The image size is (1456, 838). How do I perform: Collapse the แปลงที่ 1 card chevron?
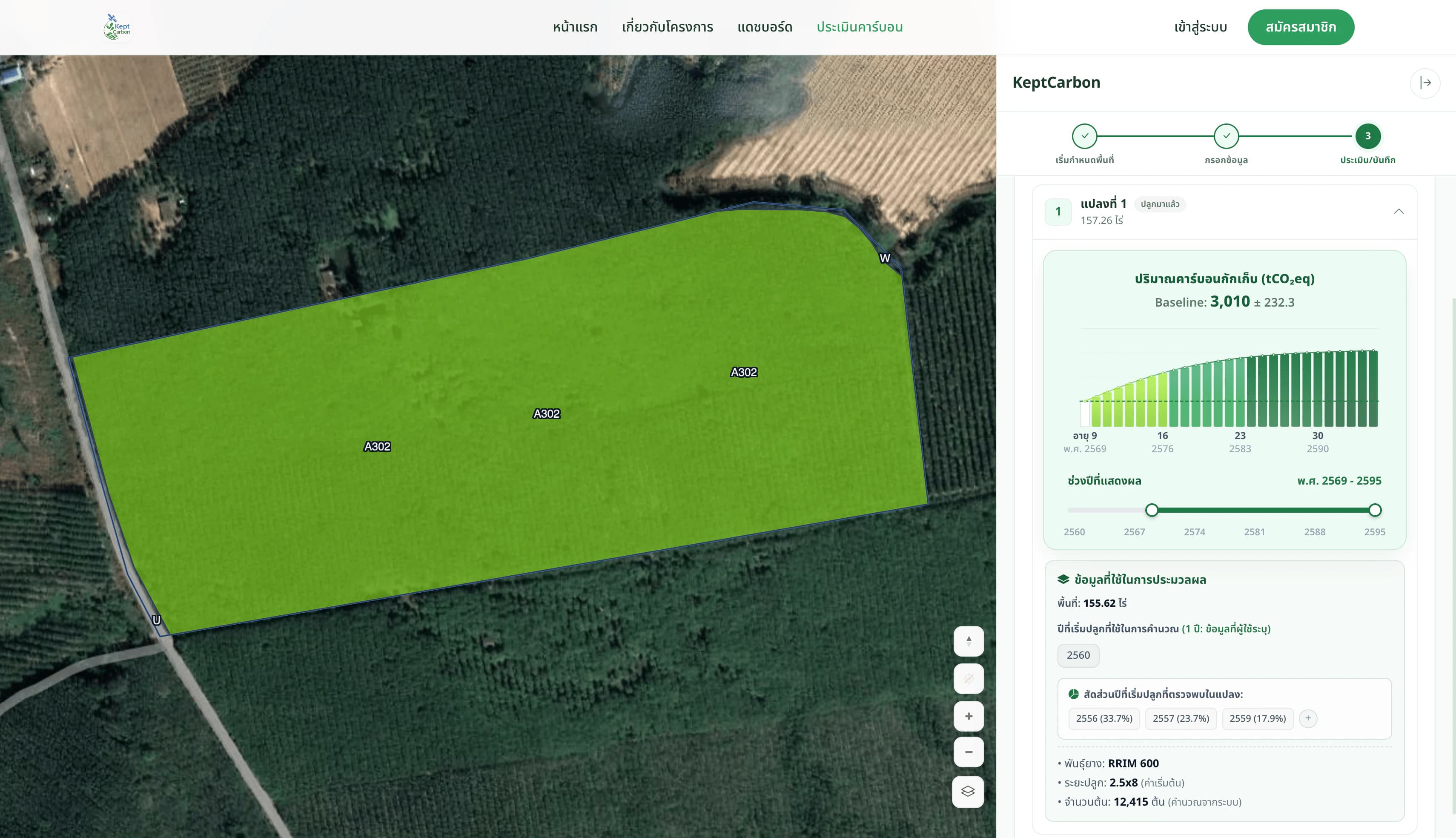pyautogui.click(x=1399, y=211)
